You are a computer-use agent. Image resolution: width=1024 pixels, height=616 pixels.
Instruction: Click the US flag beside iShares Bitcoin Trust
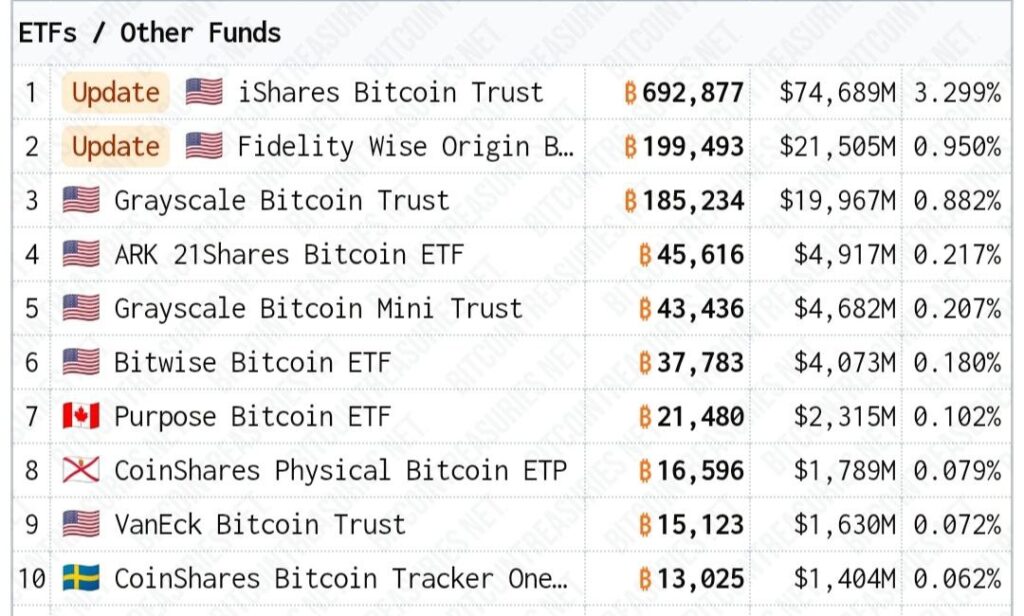pos(204,92)
